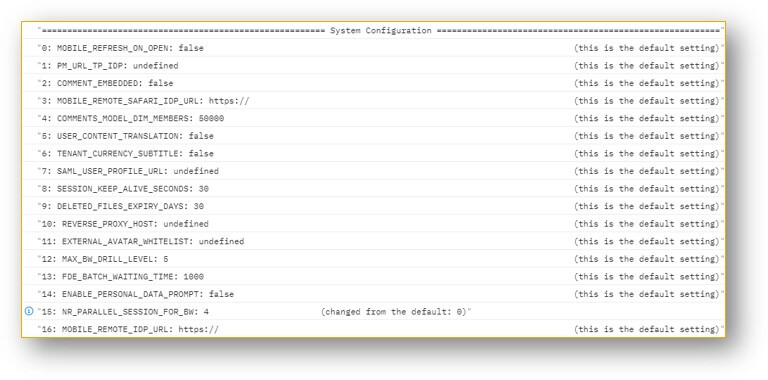Click the USER_CONTENT_TRANSLATION entry

[x=374, y=136]
